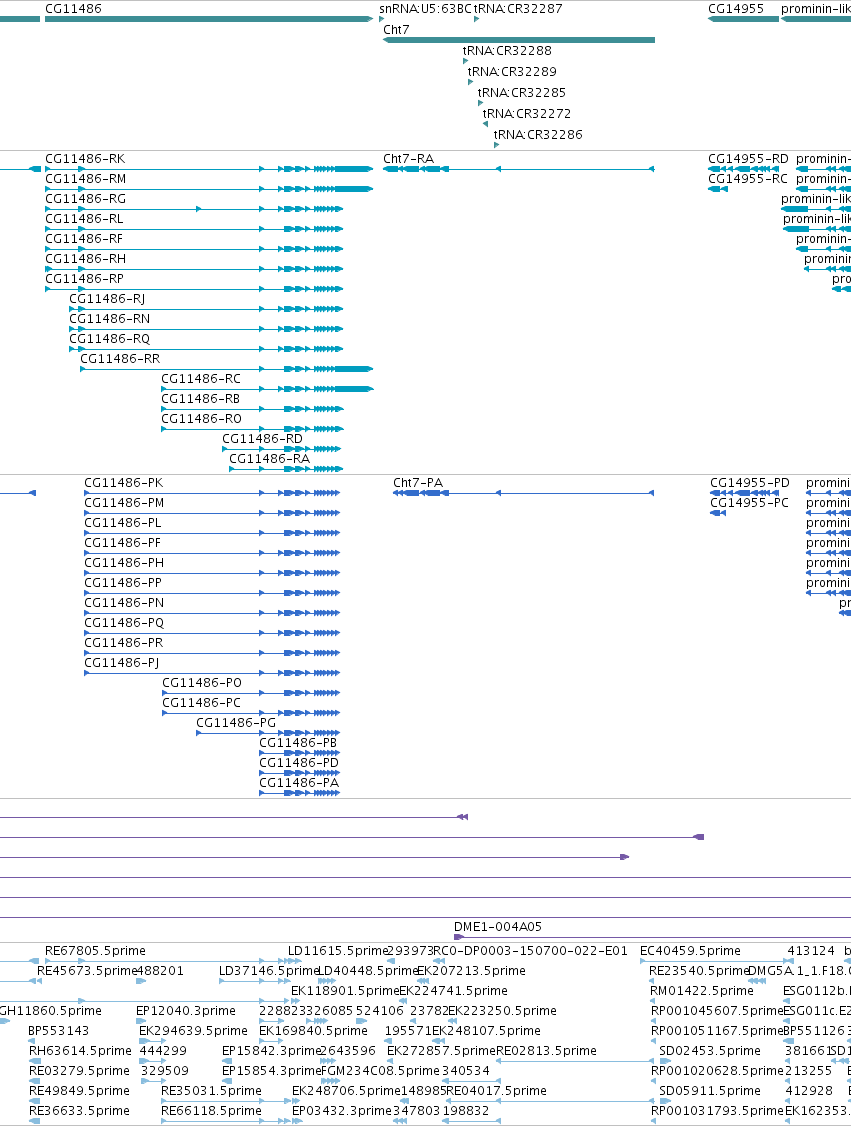Select EST EK118901.5prime
Image resolution: width=851 pixels, height=1126 pixels.
(x=345, y=992)
